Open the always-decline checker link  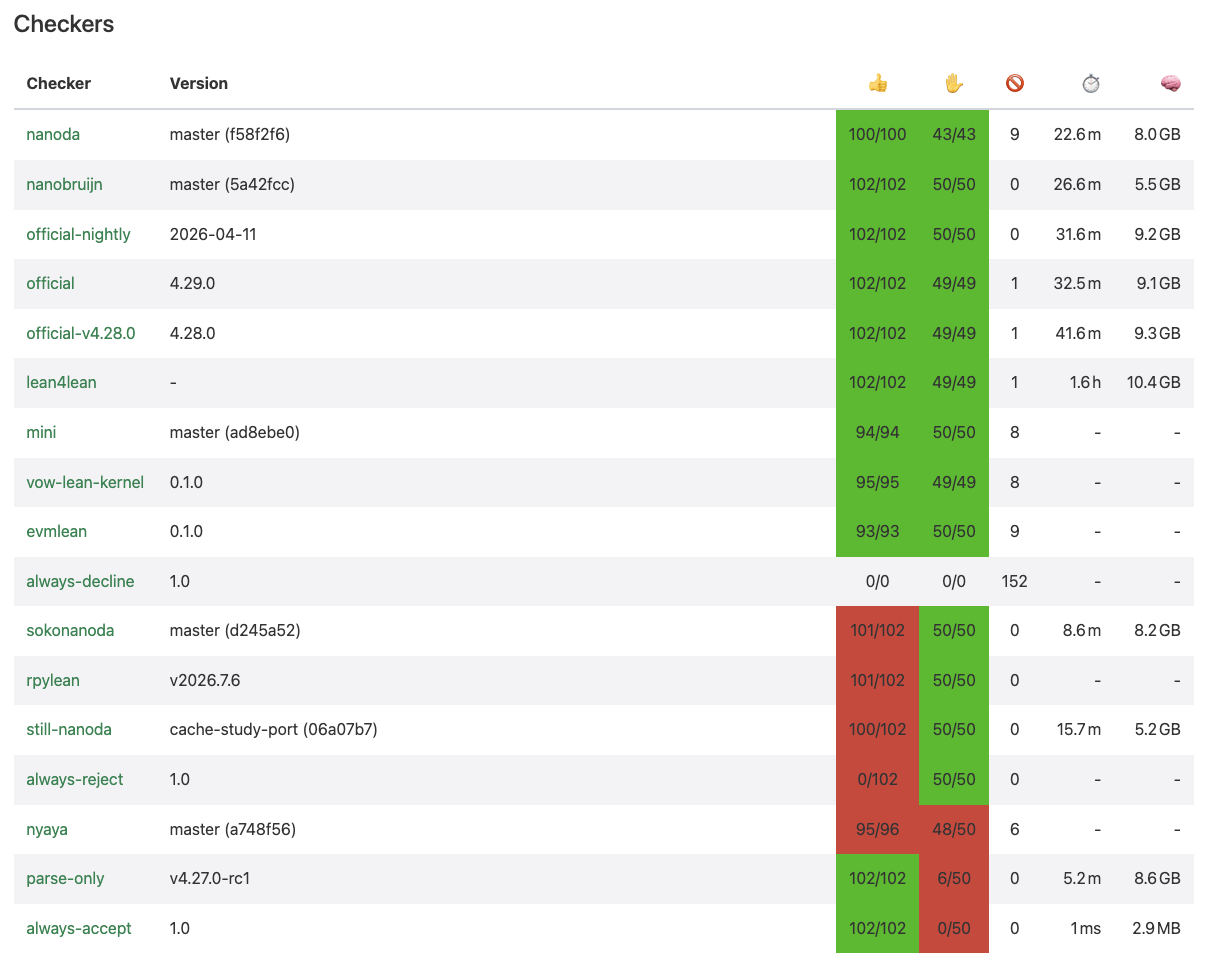click(x=80, y=581)
